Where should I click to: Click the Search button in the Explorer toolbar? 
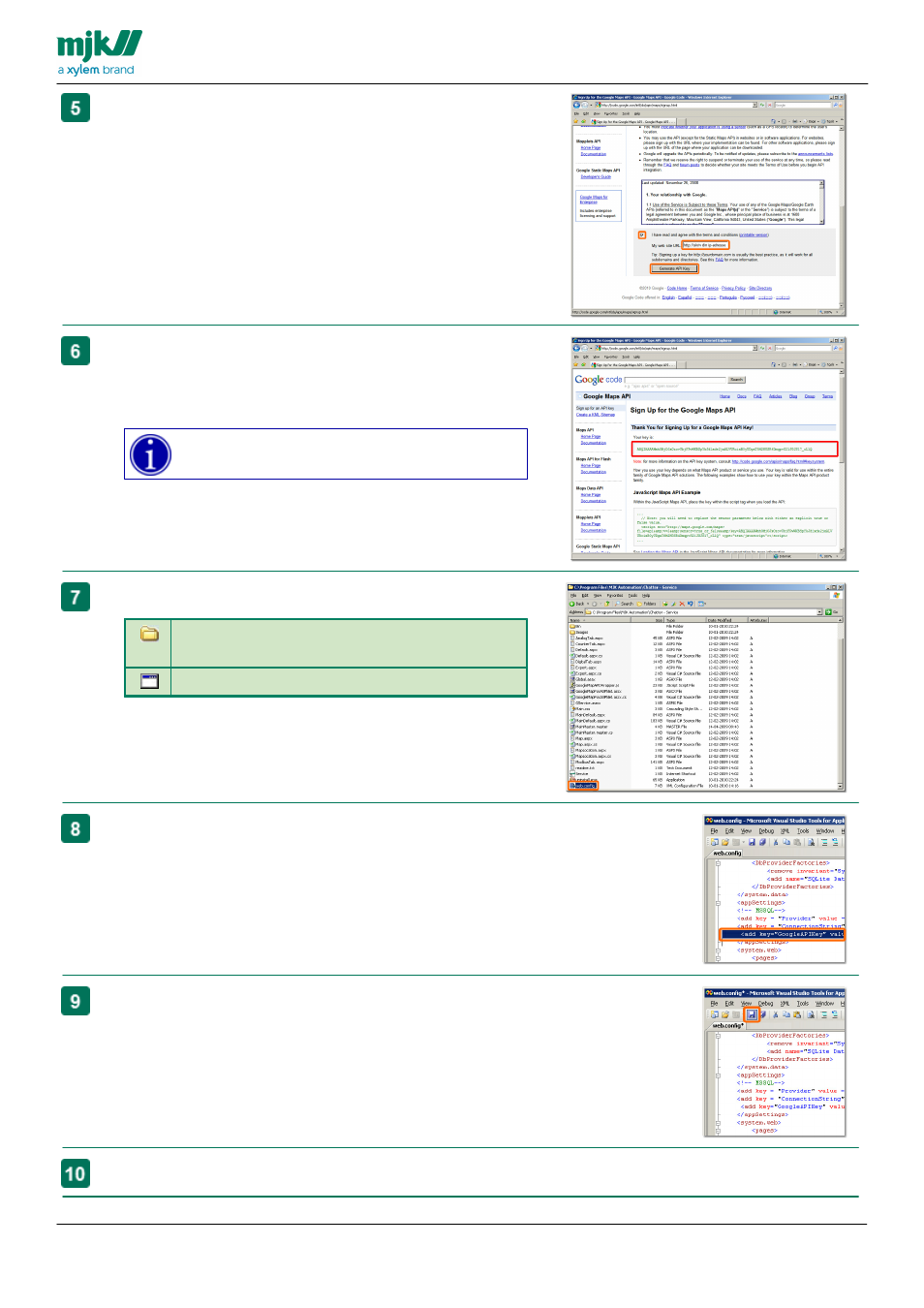[625, 604]
